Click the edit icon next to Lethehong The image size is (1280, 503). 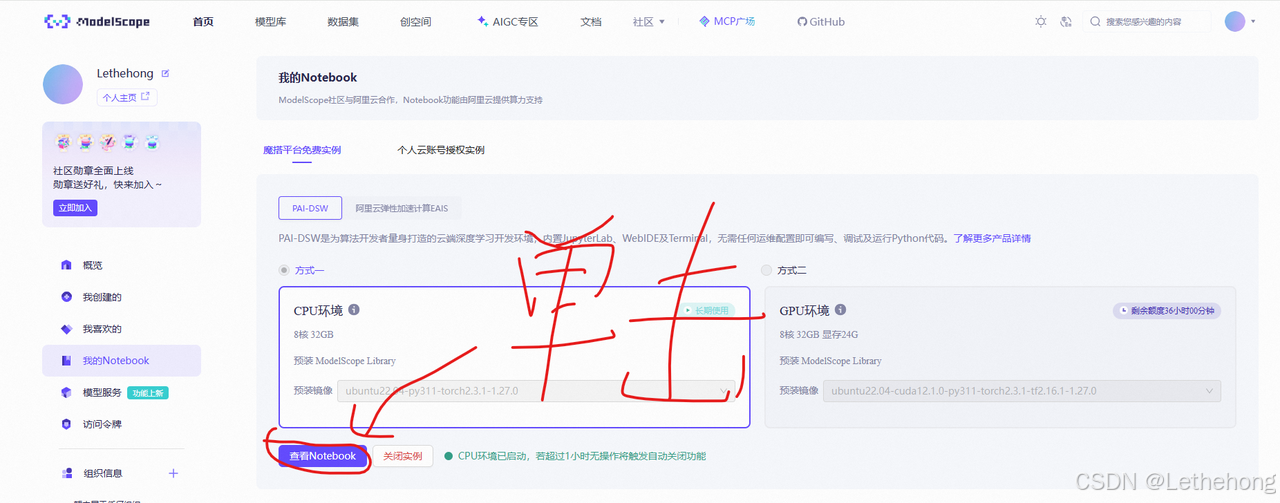(166, 73)
